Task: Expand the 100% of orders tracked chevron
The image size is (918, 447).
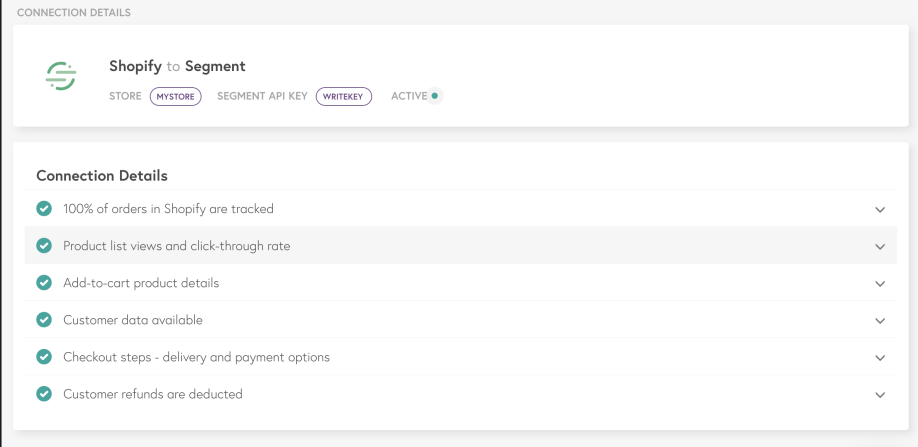Action: 880,209
